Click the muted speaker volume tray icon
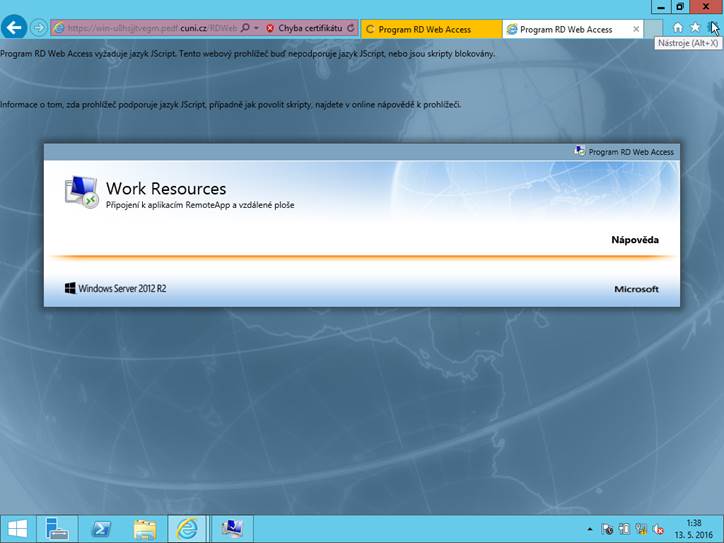The width and height of the screenshot is (724, 543). pos(658,529)
